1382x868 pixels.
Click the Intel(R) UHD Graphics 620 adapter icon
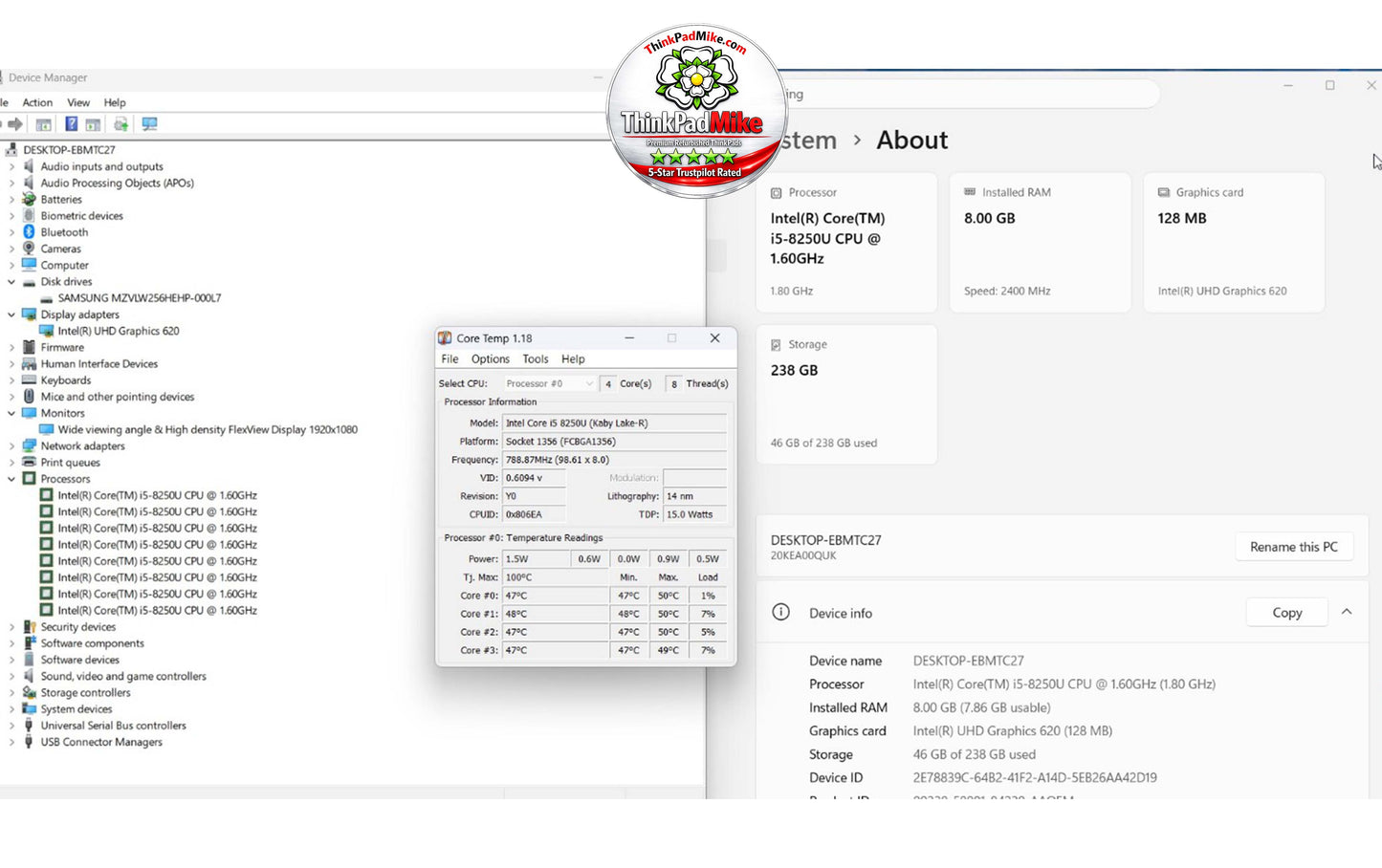(x=46, y=331)
